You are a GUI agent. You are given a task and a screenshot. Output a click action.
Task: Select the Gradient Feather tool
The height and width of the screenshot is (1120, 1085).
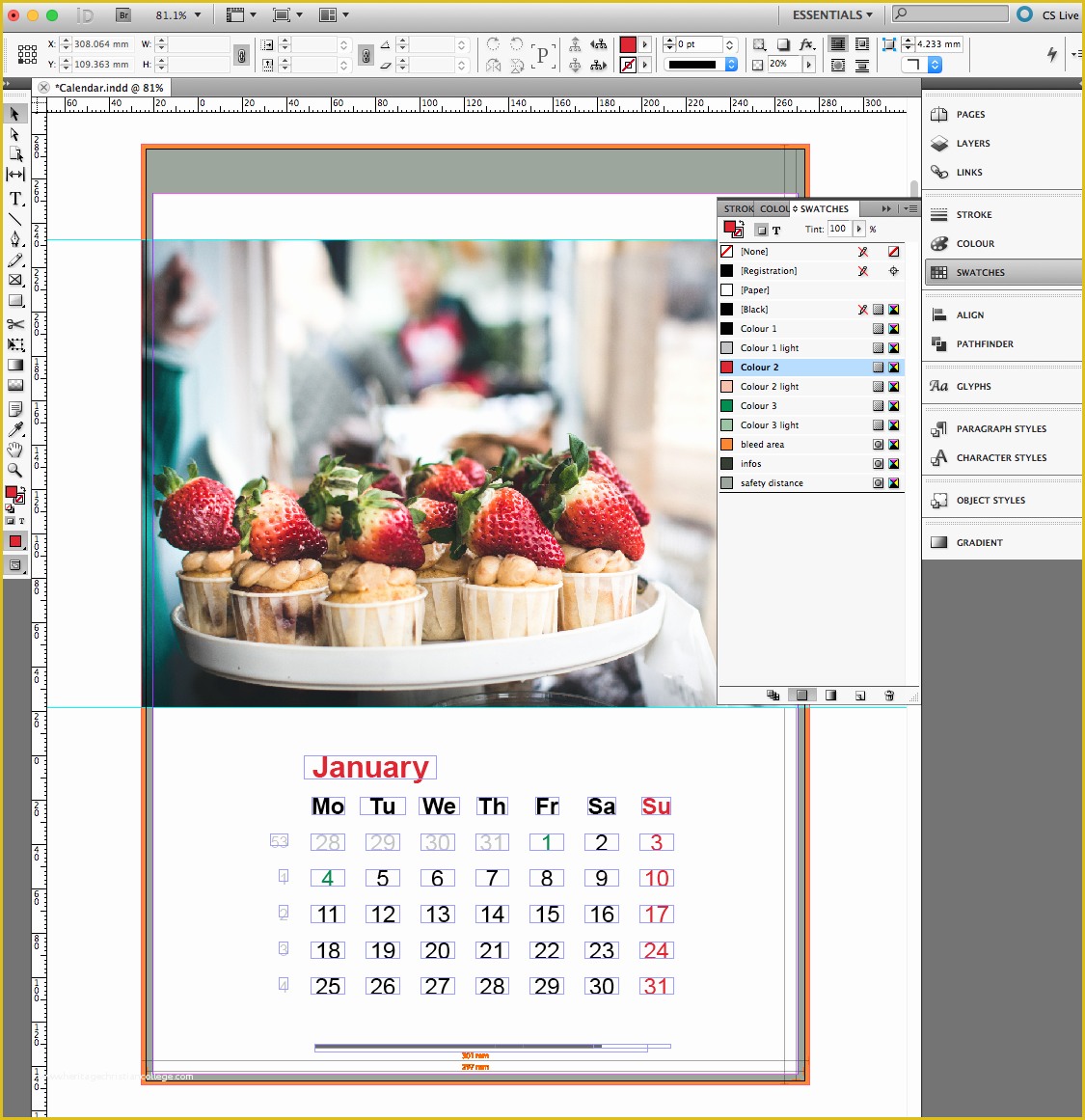[15, 385]
